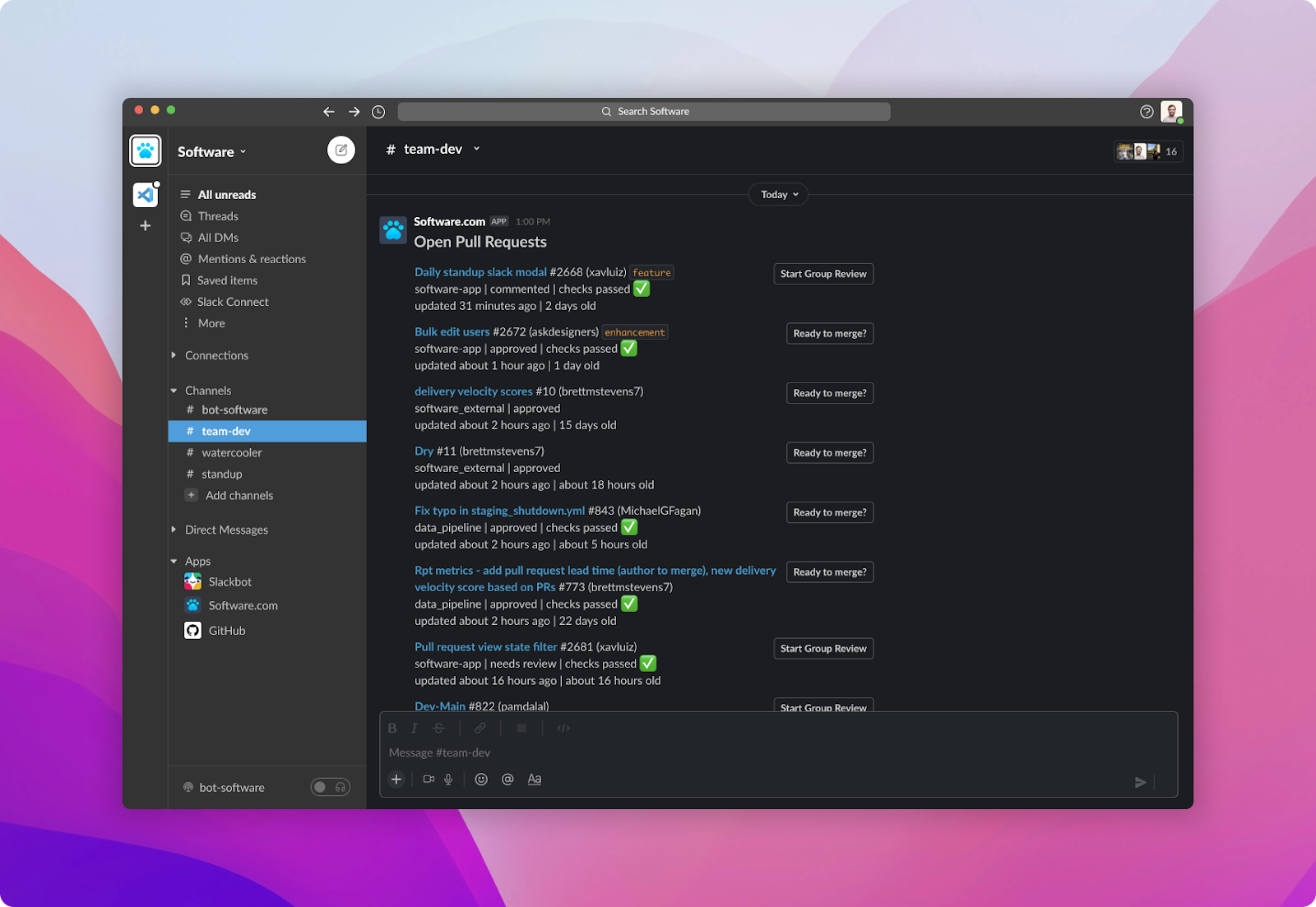Click Ready to merge for Bulk edit users

(830, 334)
